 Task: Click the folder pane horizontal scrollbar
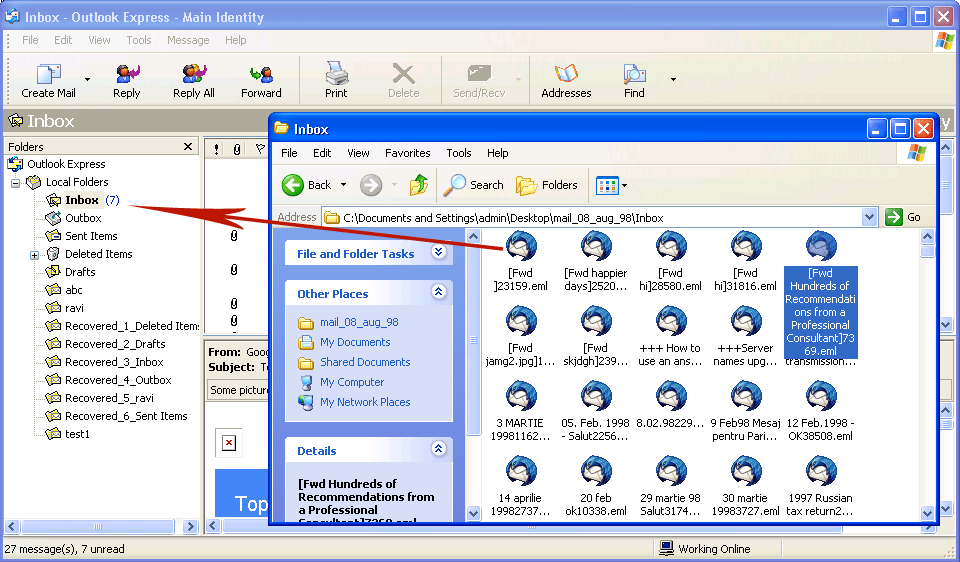[x=98, y=526]
